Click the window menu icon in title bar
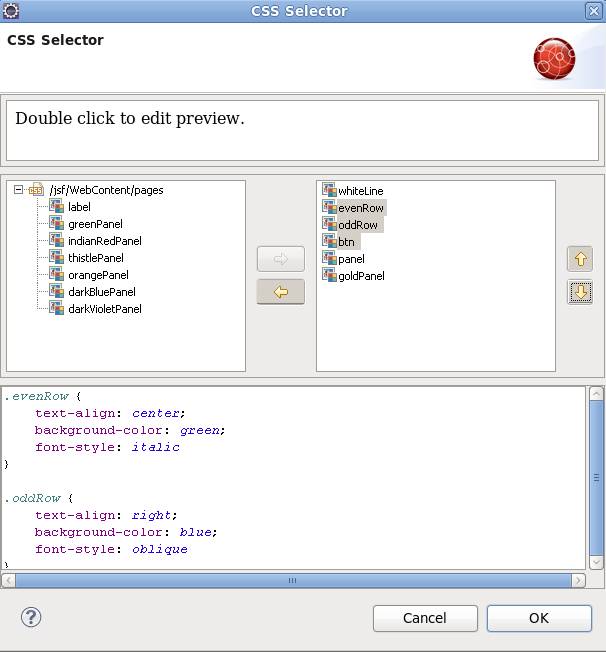This screenshot has height=652, width=606. [x=11, y=11]
